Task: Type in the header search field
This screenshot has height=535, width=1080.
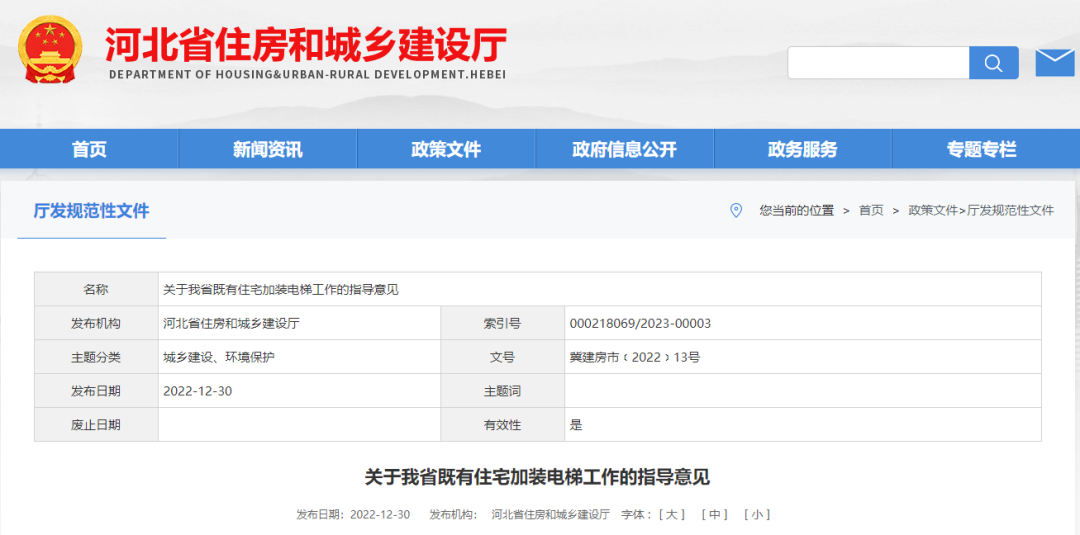Action: pyautogui.click(x=878, y=63)
